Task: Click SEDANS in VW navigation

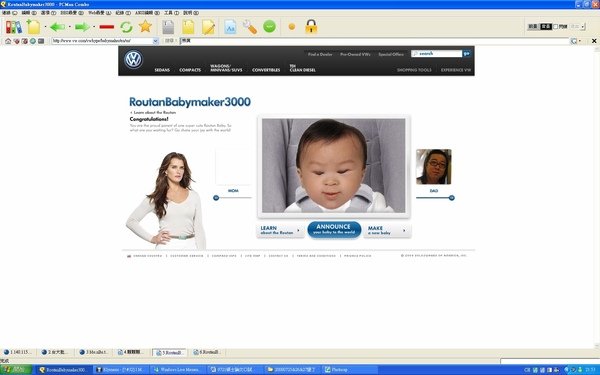Action: coord(162,70)
